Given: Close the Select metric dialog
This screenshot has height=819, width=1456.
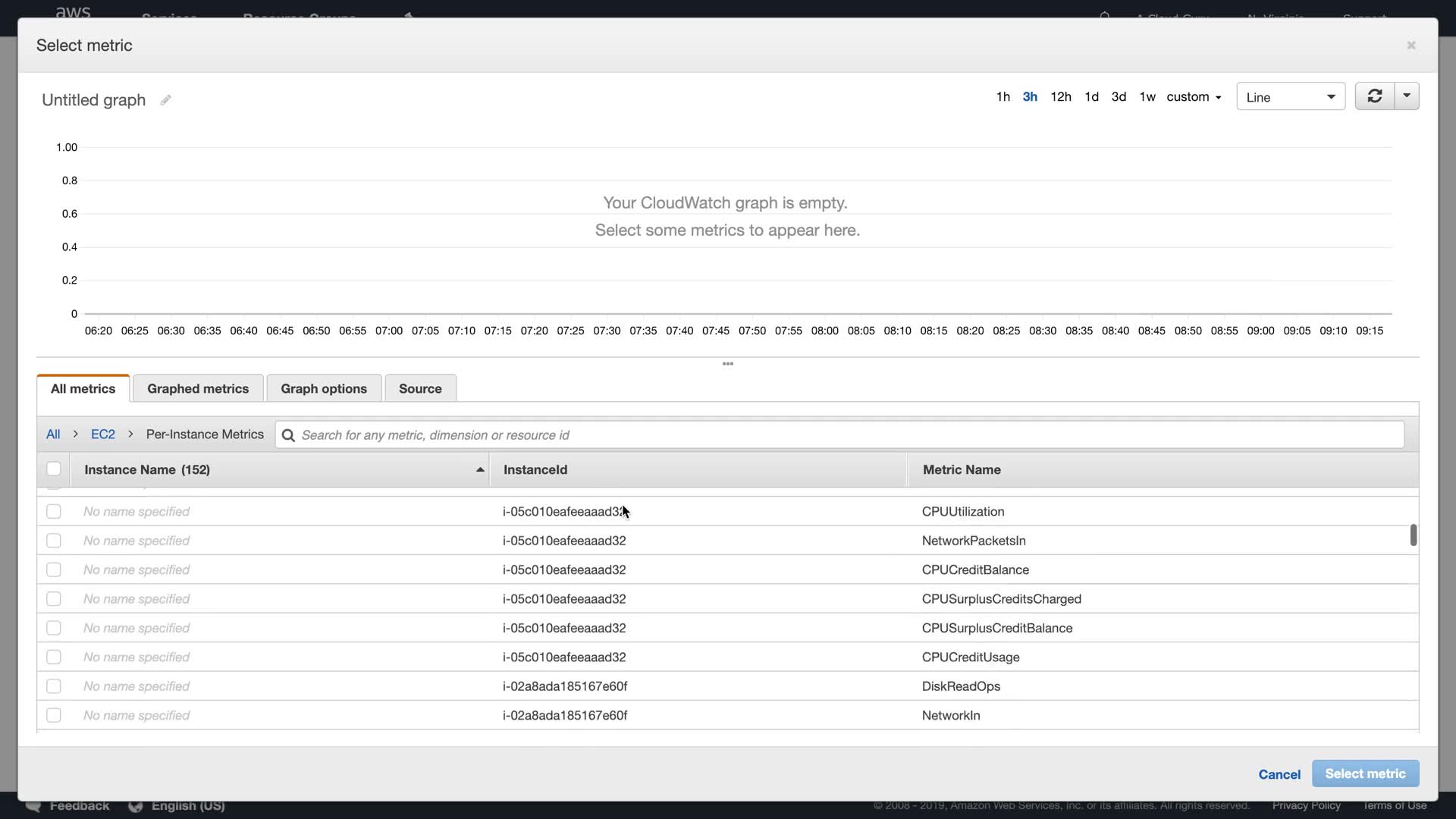Looking at the screenshot, I should click(1411, 45).
